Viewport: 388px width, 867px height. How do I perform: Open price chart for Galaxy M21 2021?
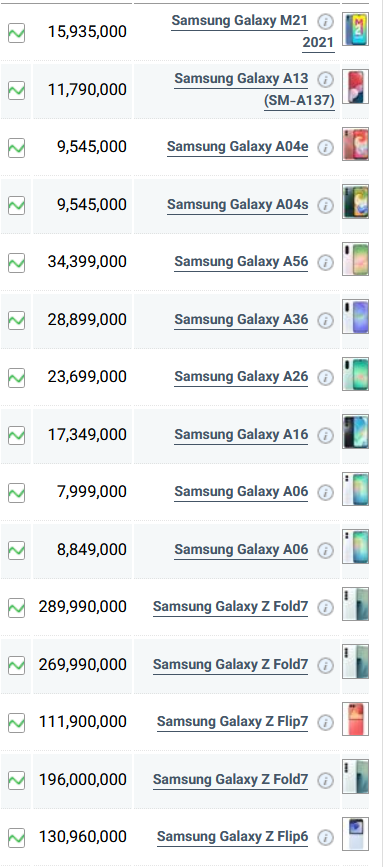(x=17, y=33)
